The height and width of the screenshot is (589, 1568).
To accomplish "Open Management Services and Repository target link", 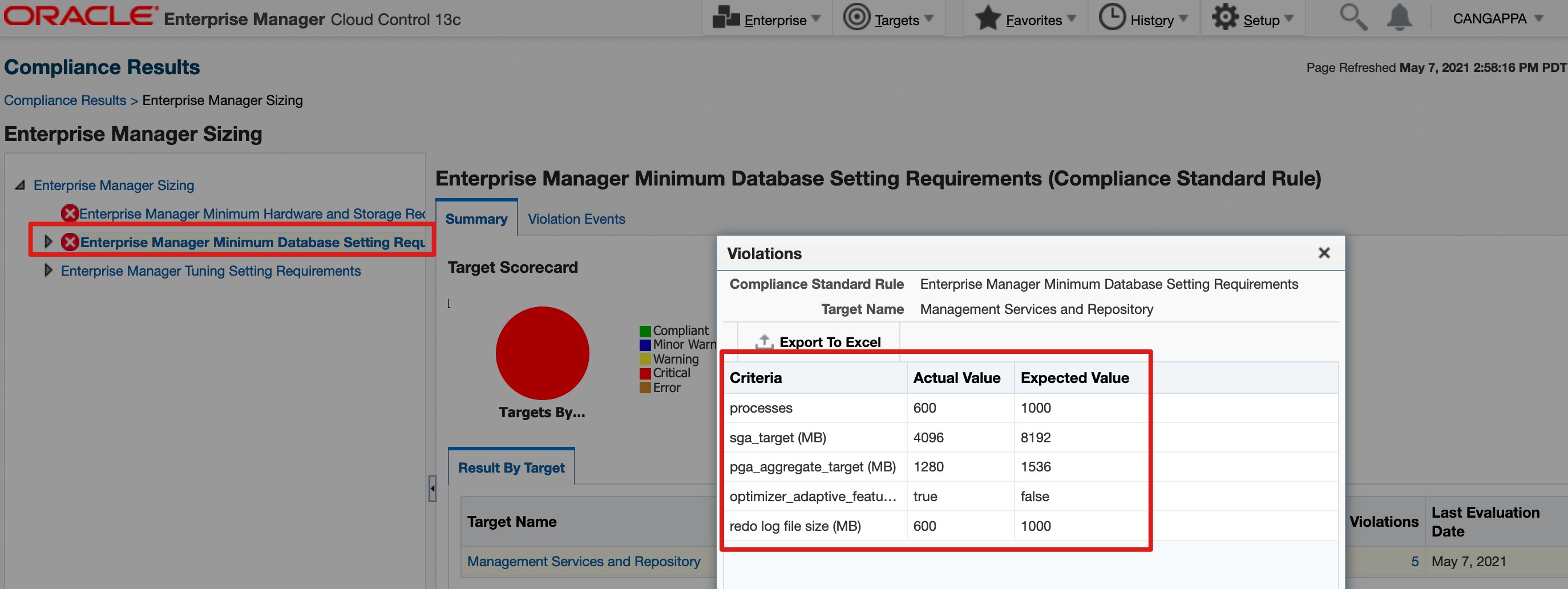I will [583, 561].
